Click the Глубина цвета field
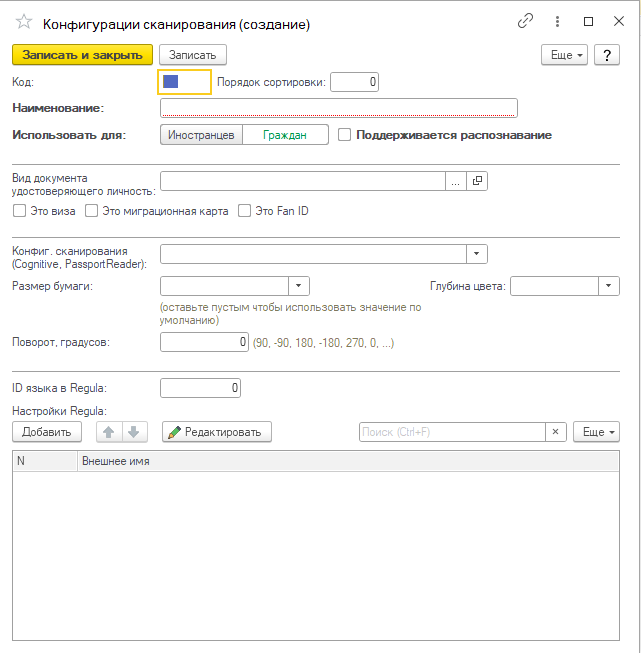This screenshot has height=653, width=641. click(554, 286)
